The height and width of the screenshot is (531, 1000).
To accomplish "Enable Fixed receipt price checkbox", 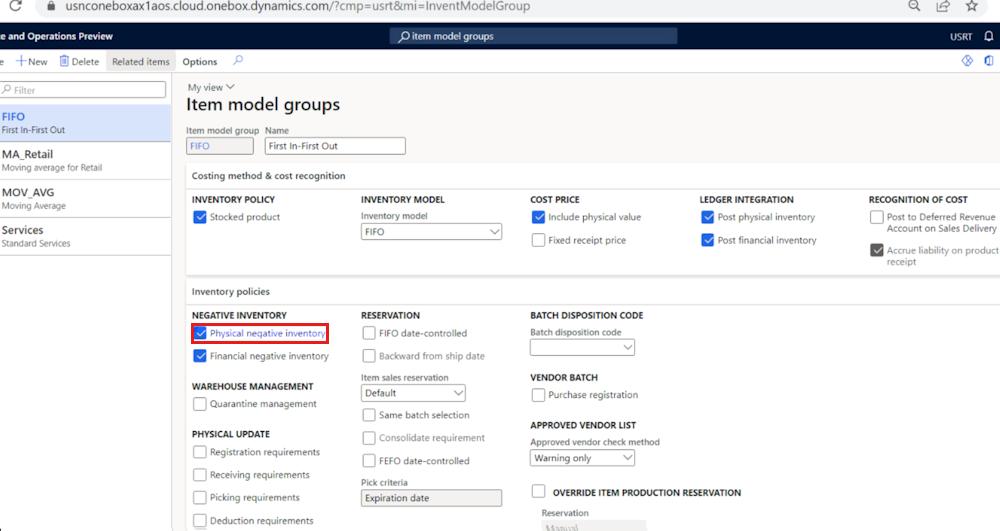I will [x=538, y=240].
